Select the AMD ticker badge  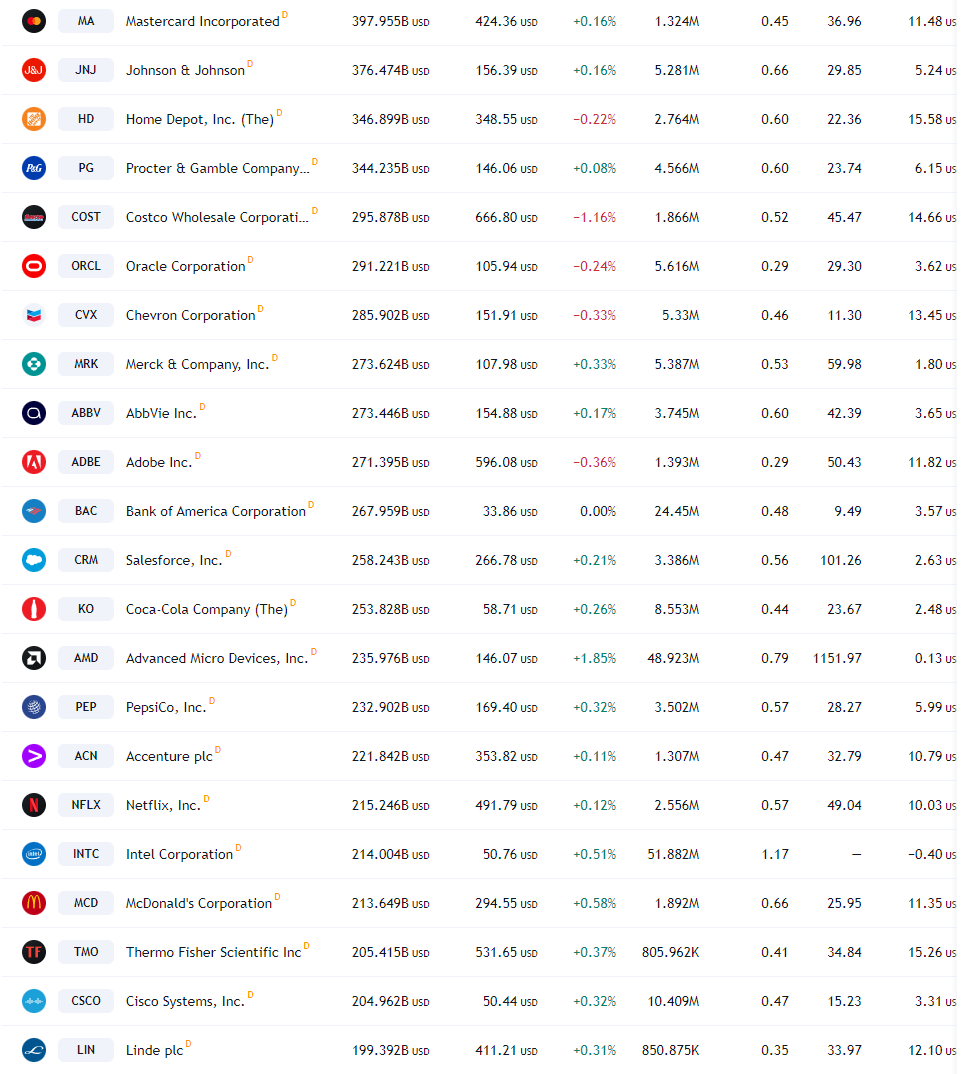(86, 658)
